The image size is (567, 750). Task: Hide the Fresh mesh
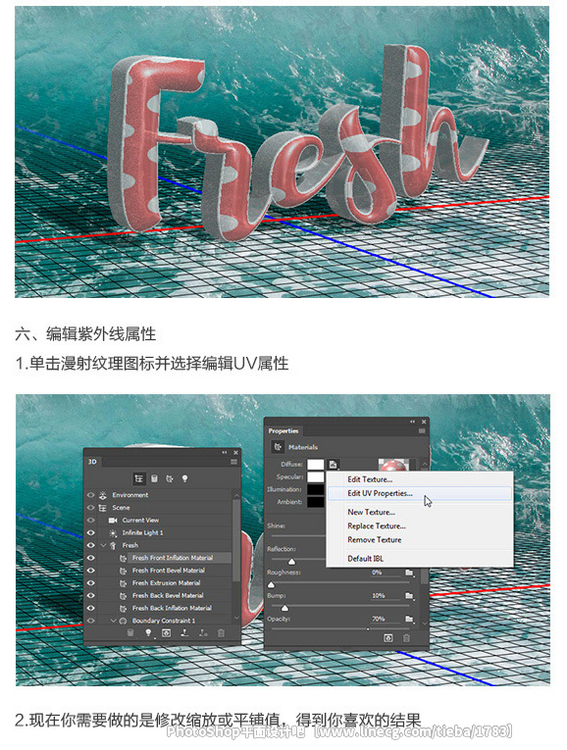91,545
